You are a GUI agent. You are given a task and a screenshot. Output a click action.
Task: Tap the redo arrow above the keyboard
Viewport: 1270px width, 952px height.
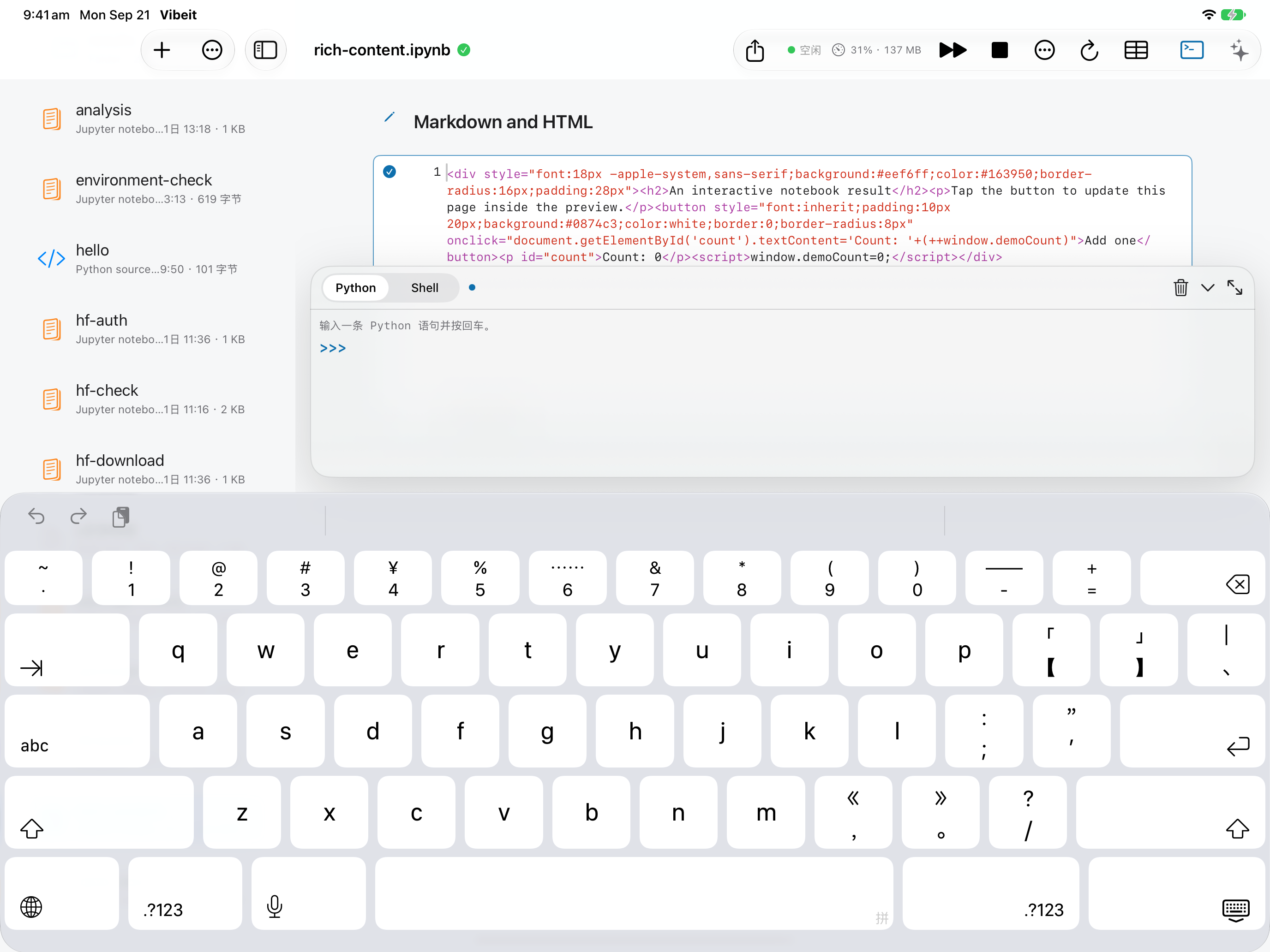pos(78,517)
